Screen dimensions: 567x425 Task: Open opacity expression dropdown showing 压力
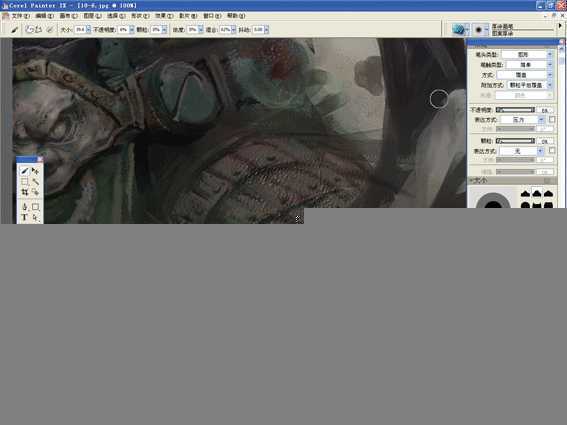[x=523, y=119]
